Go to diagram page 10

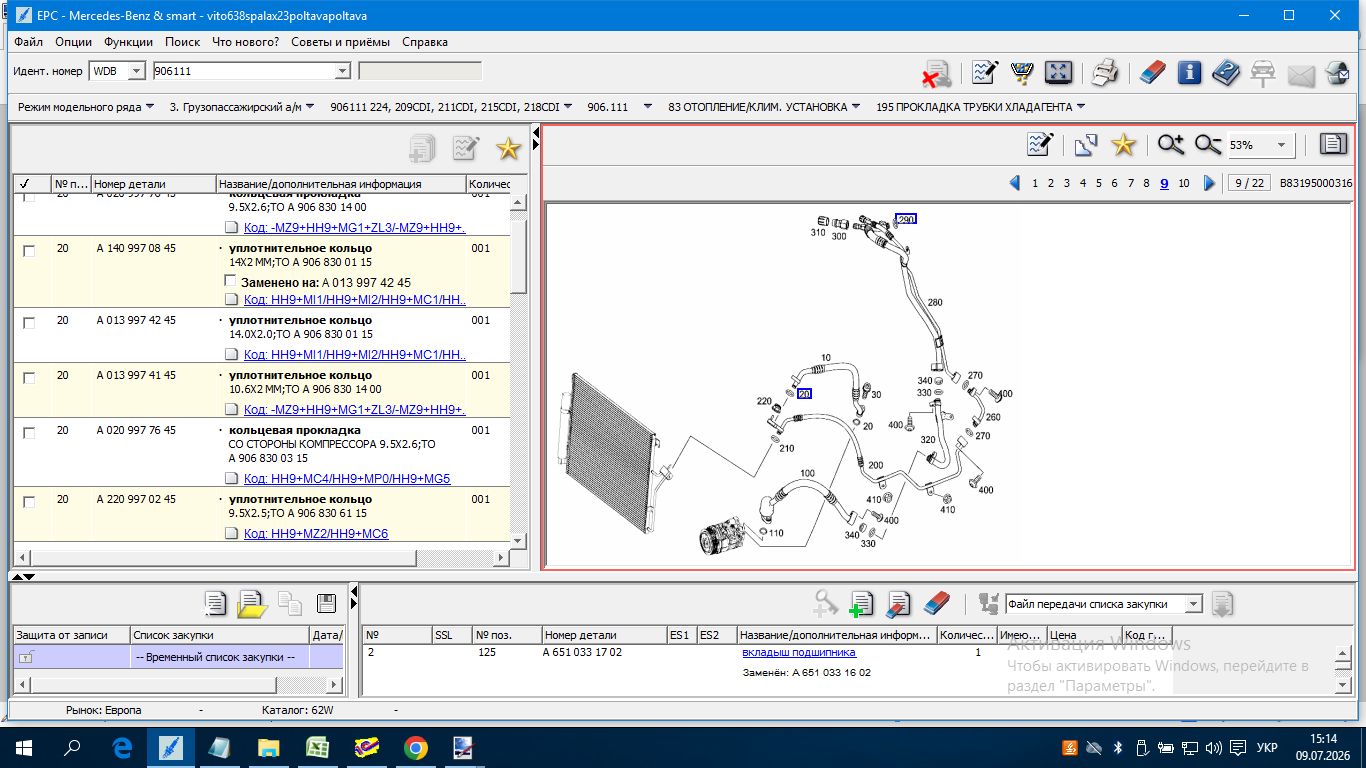[x=1184, y=183]
